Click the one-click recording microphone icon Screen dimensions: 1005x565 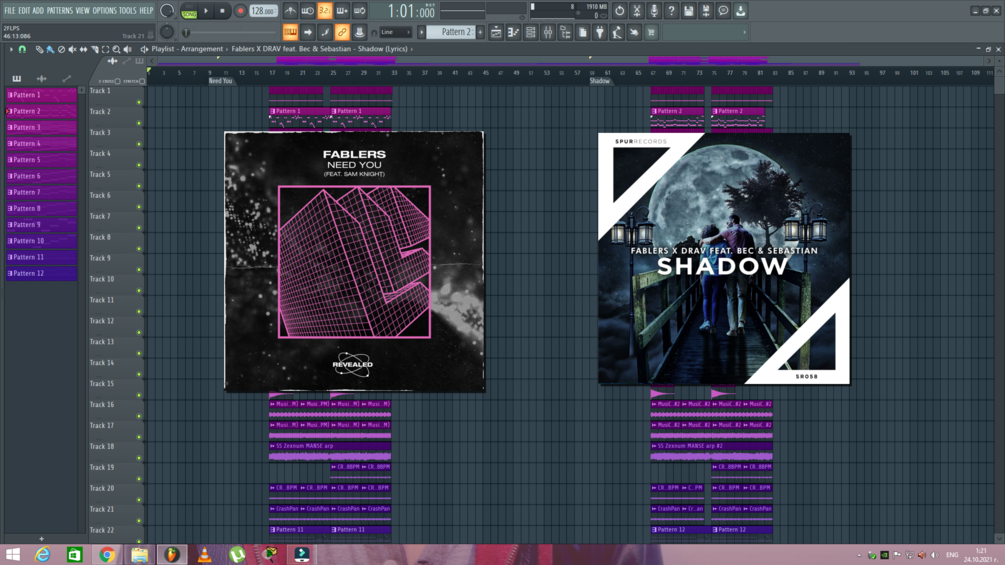(654, 11)
